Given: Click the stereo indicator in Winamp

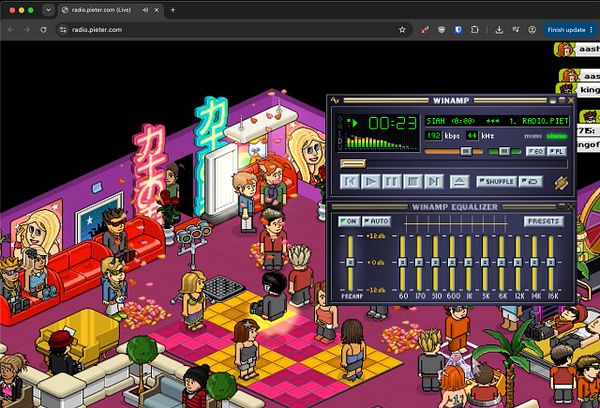Looking at the screenshot, I should click(557, 136).
